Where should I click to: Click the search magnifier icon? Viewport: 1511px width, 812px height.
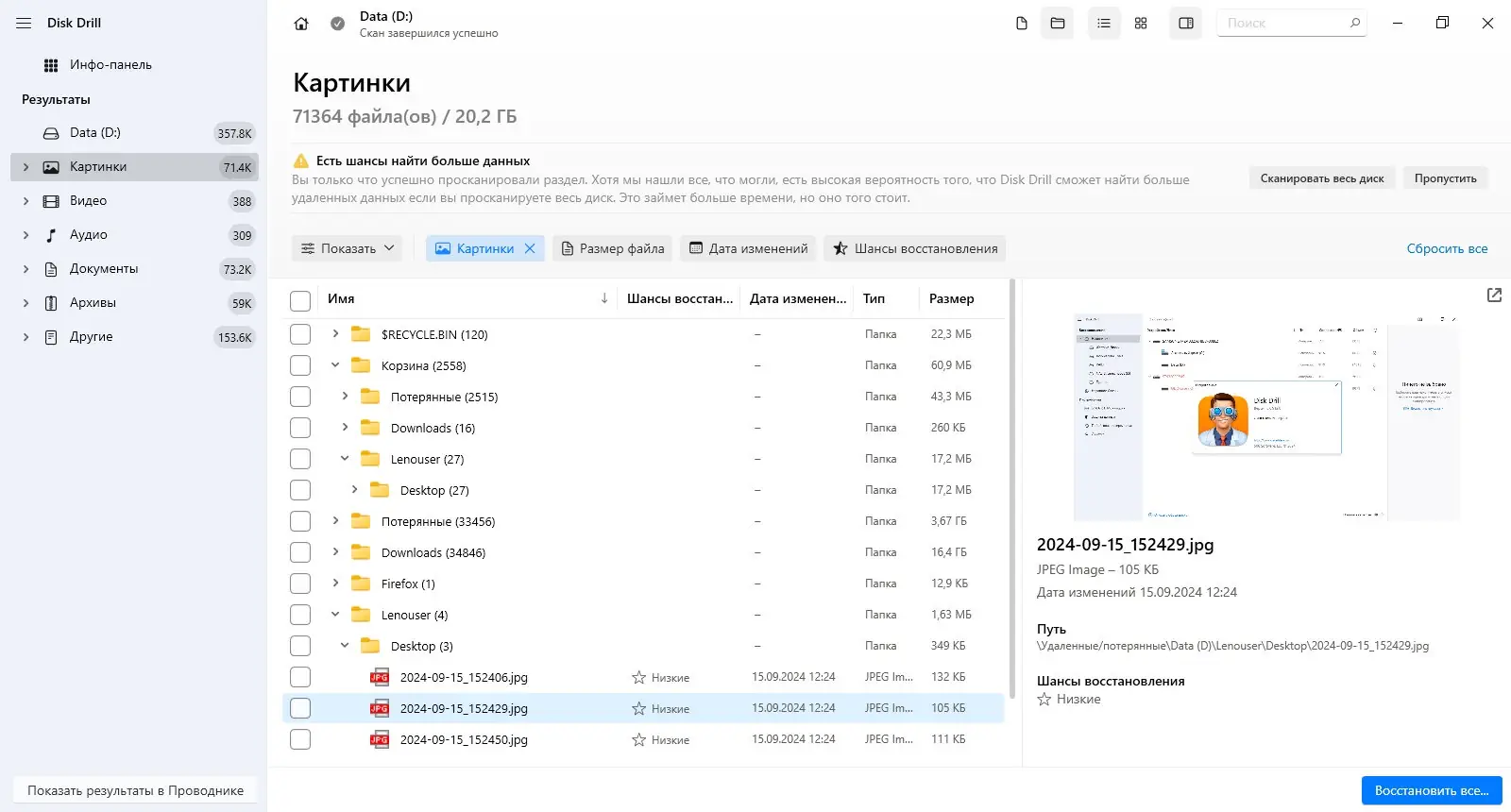point(1355,23)
